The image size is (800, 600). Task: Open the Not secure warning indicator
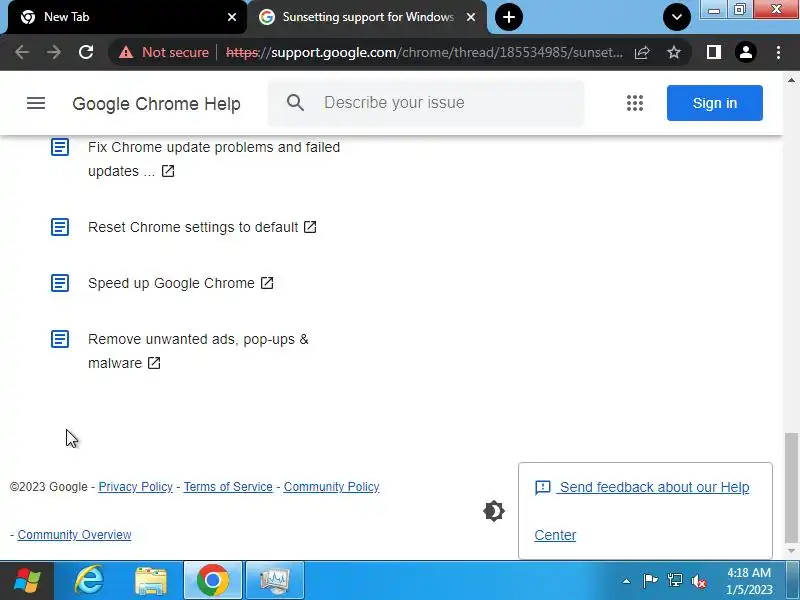point(164,52)
